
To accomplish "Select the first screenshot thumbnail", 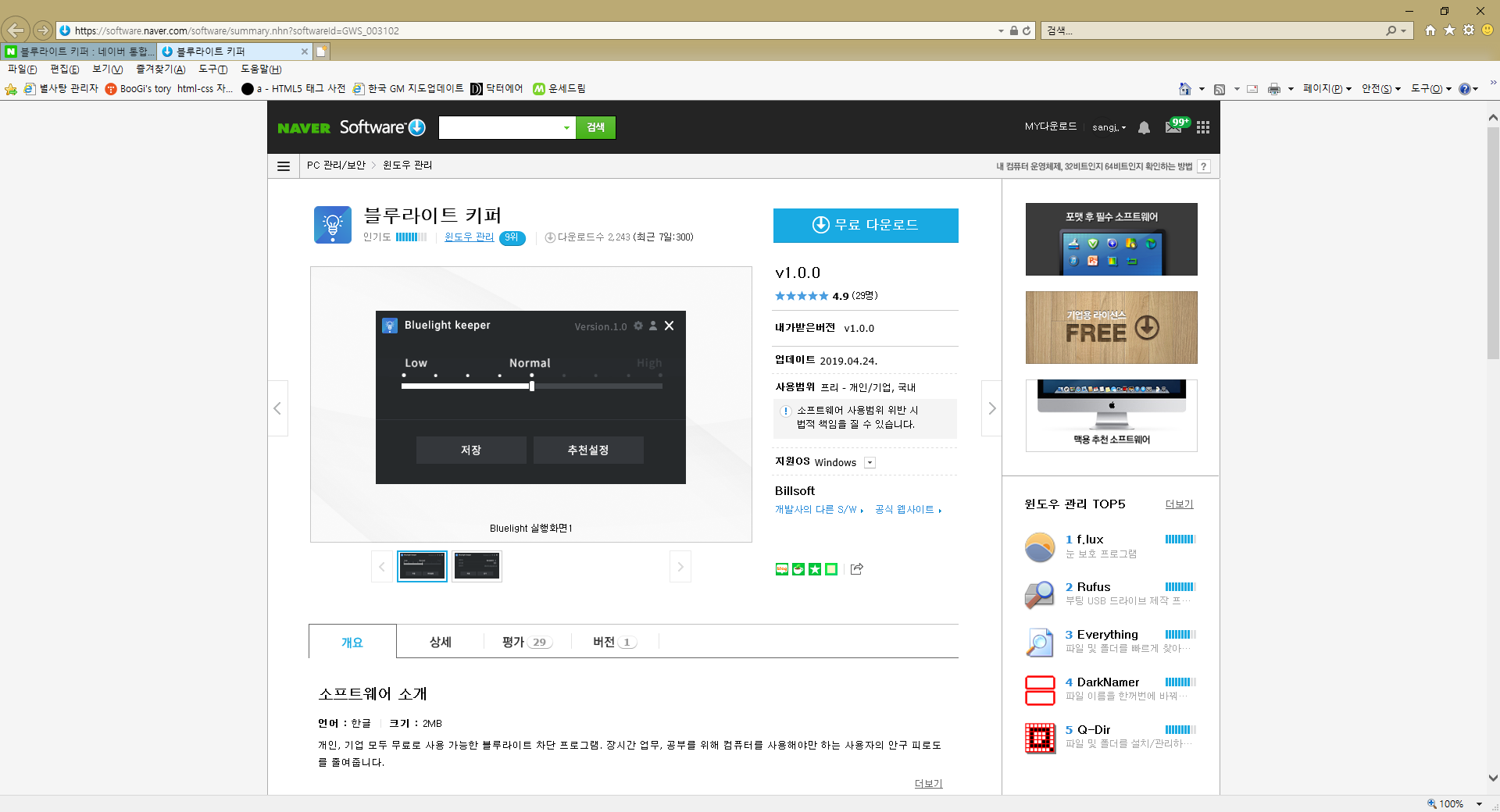I will pos(423,566).
